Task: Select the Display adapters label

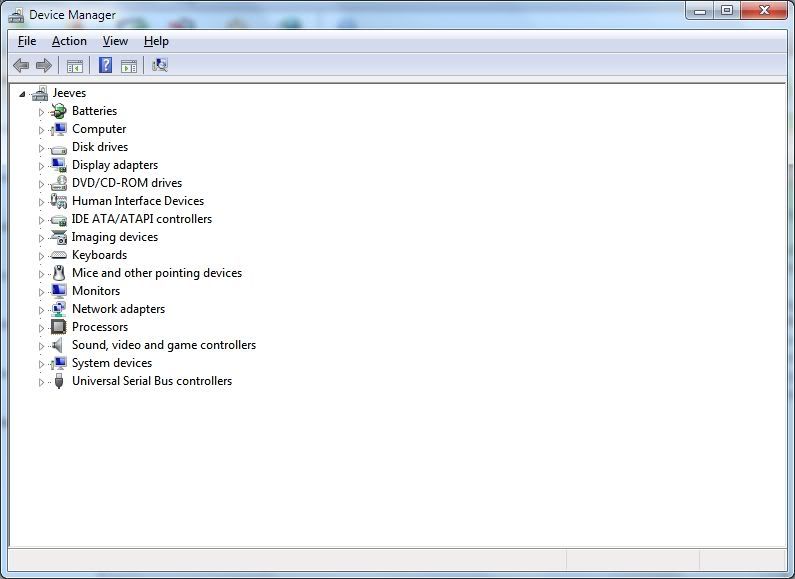Action: [115, 165]
